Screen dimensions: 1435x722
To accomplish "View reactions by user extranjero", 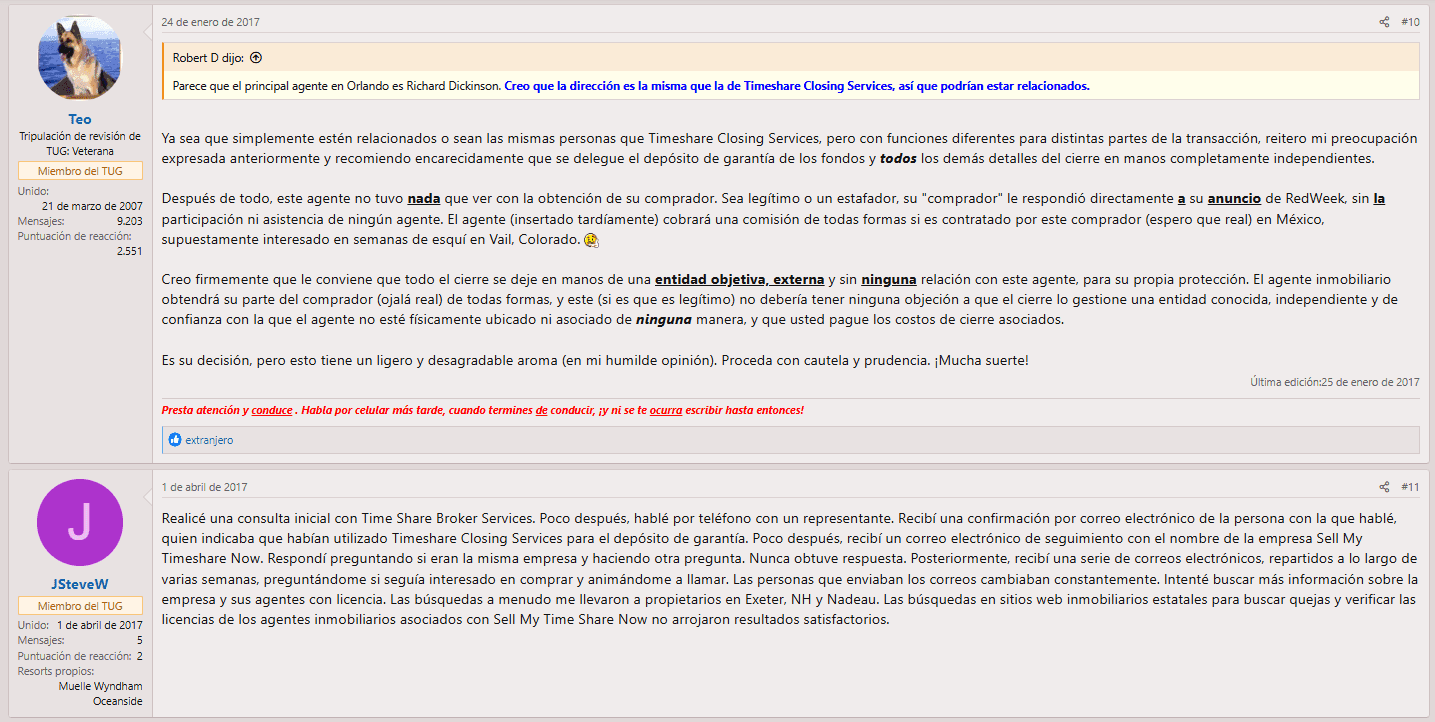I will [x=209, y=440].
